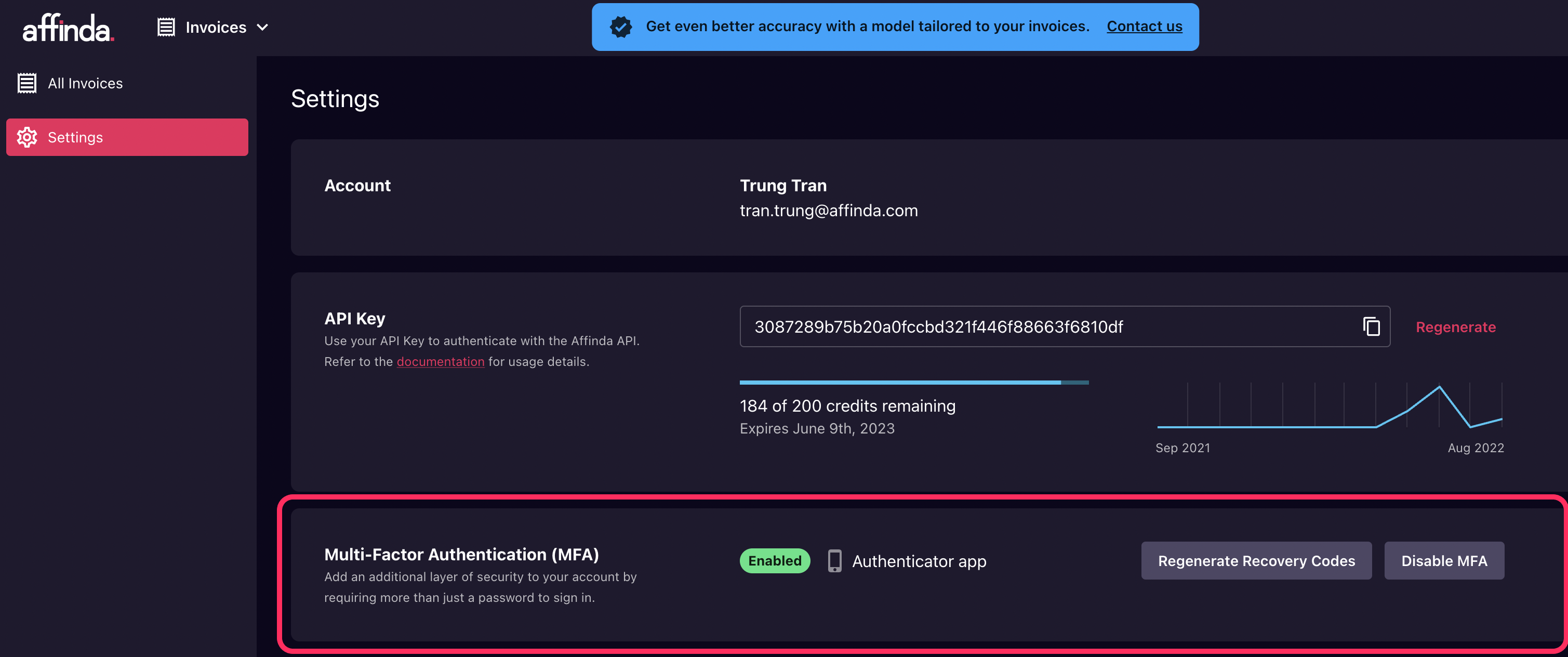1568x657 pixels.
Task: Click the 'Multi-Factor Authentication (MFA)' heading
Action: tap(461, 555)
